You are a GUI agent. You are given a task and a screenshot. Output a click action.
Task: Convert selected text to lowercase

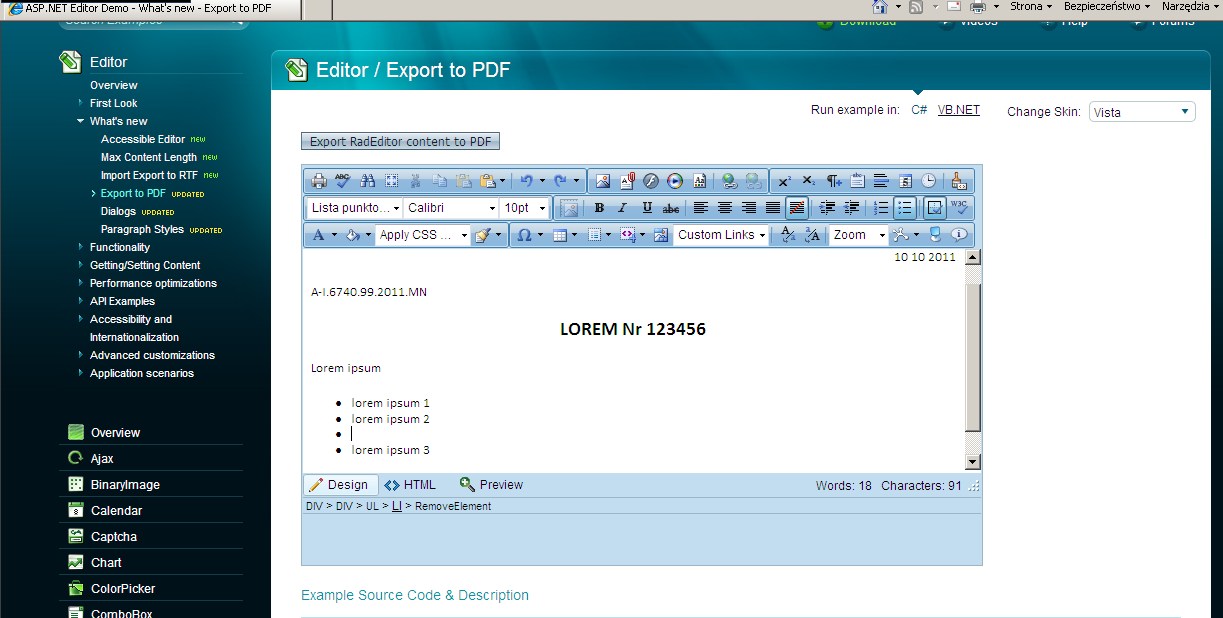coord(788,235)
